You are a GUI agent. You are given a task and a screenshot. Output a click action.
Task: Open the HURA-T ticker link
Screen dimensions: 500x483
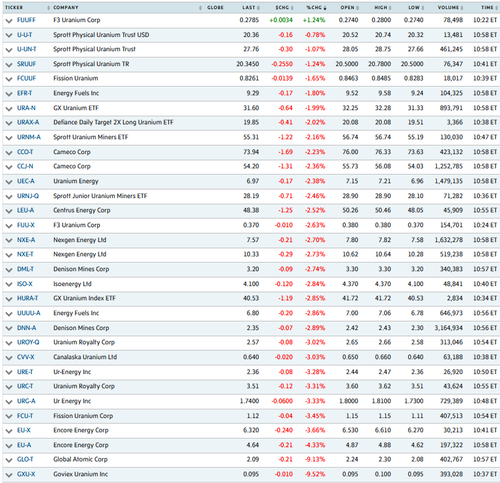[x=28, y=298]
